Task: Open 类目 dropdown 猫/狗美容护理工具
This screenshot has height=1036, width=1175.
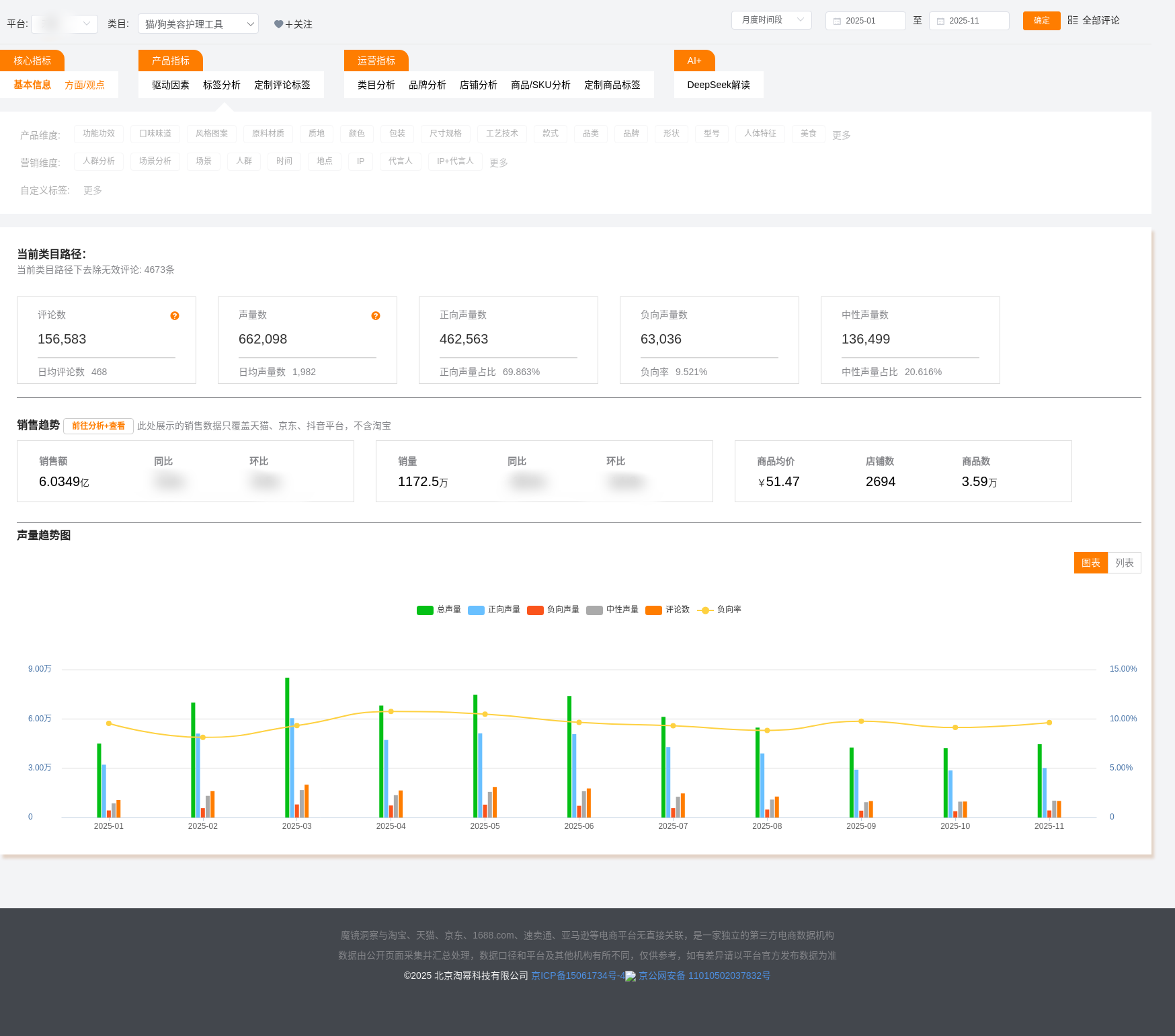Action: 198,24
